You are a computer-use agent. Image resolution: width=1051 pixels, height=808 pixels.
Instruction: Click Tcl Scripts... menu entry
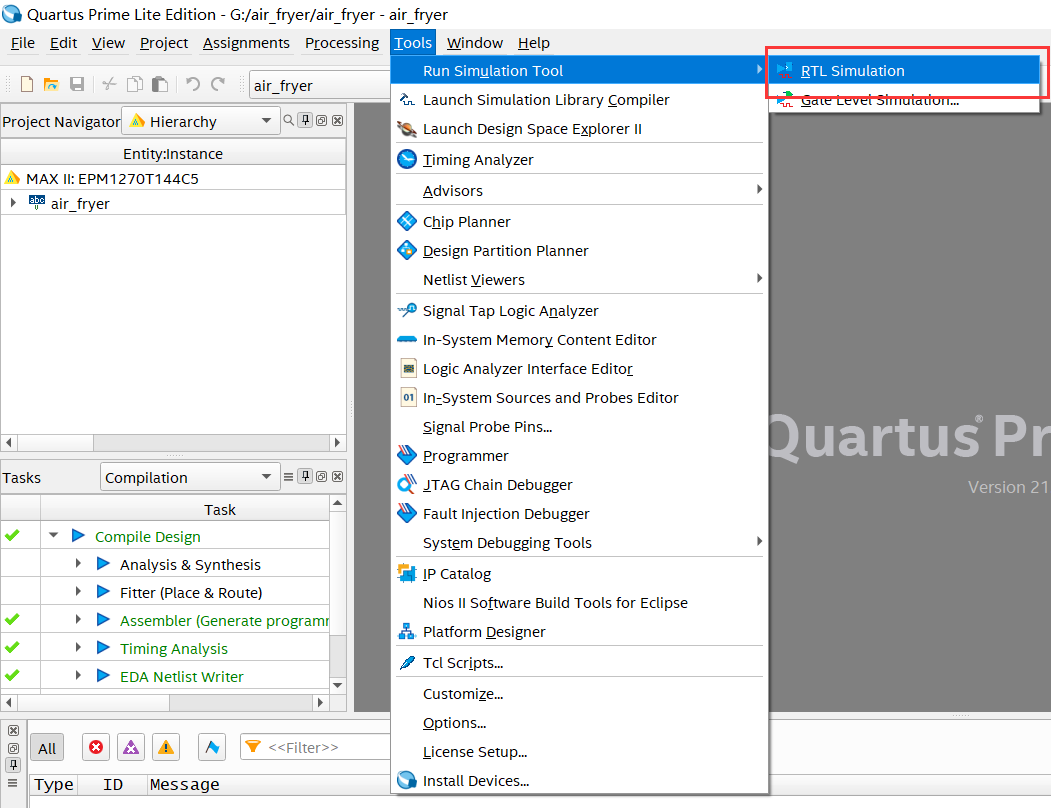point(579,662)
